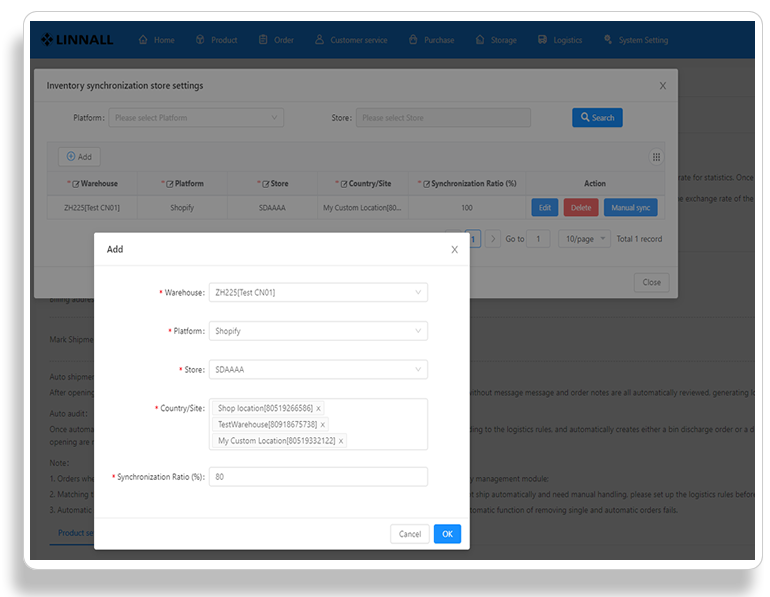Click the Store column header in the table
Image resolution: width=770 pixels, height=597 pixels.
click(x=273, y=184)
